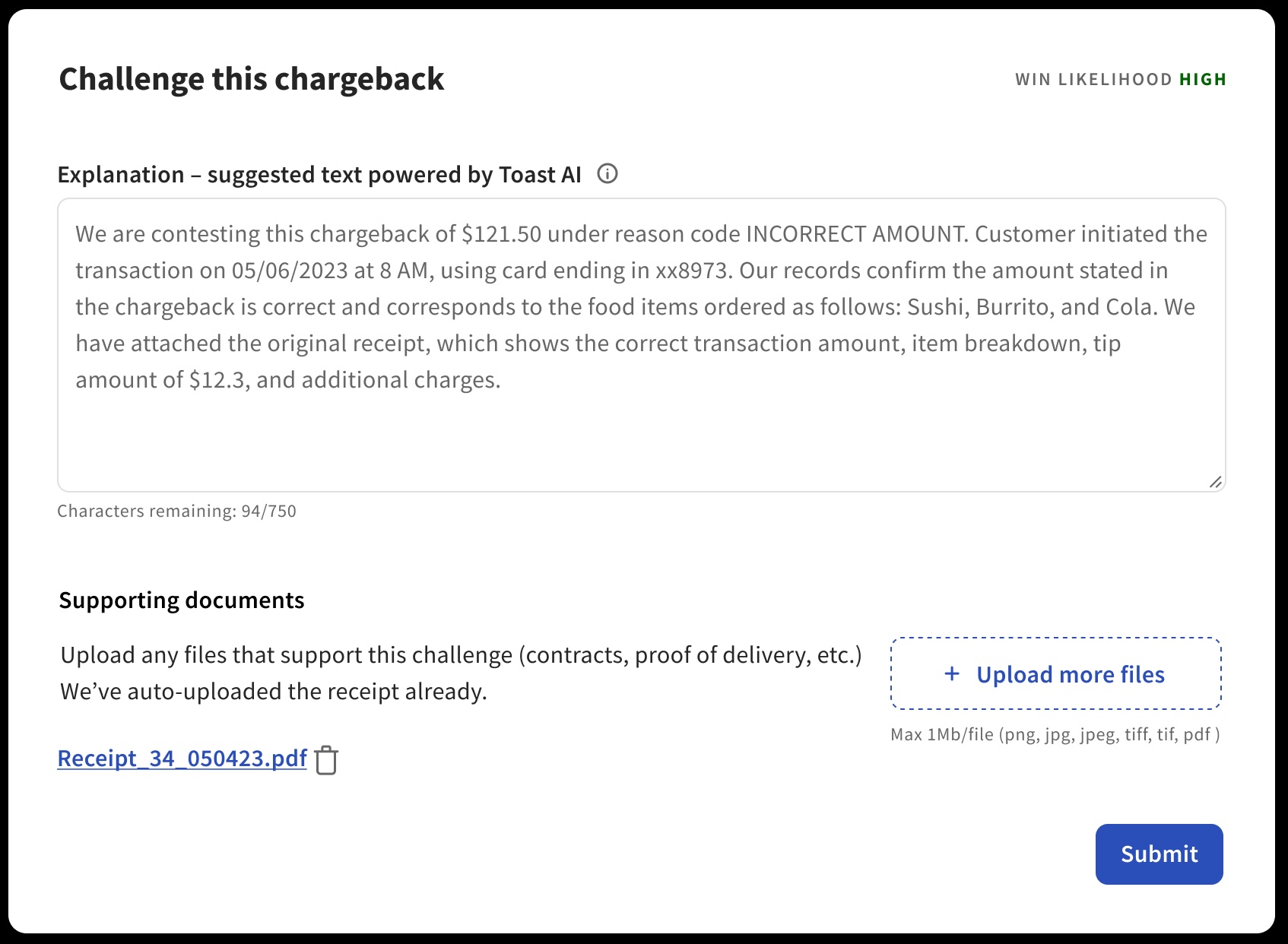1288x944 pixels.
Task: Click the Explanation field label text
Action: (319, 175)
